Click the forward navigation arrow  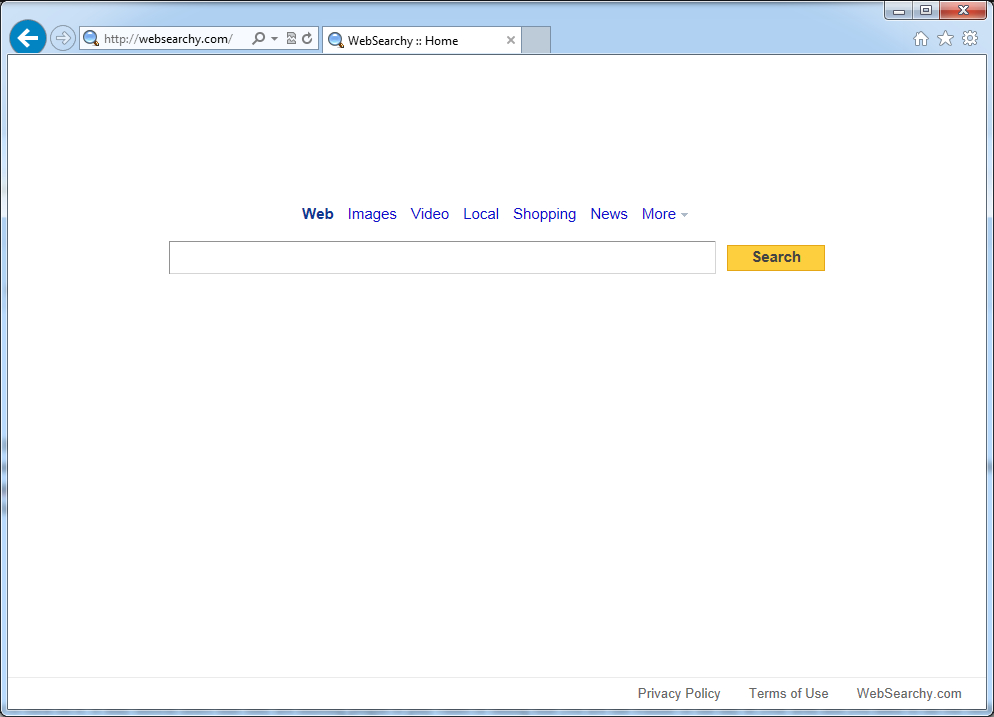click(x=62, y=39)
